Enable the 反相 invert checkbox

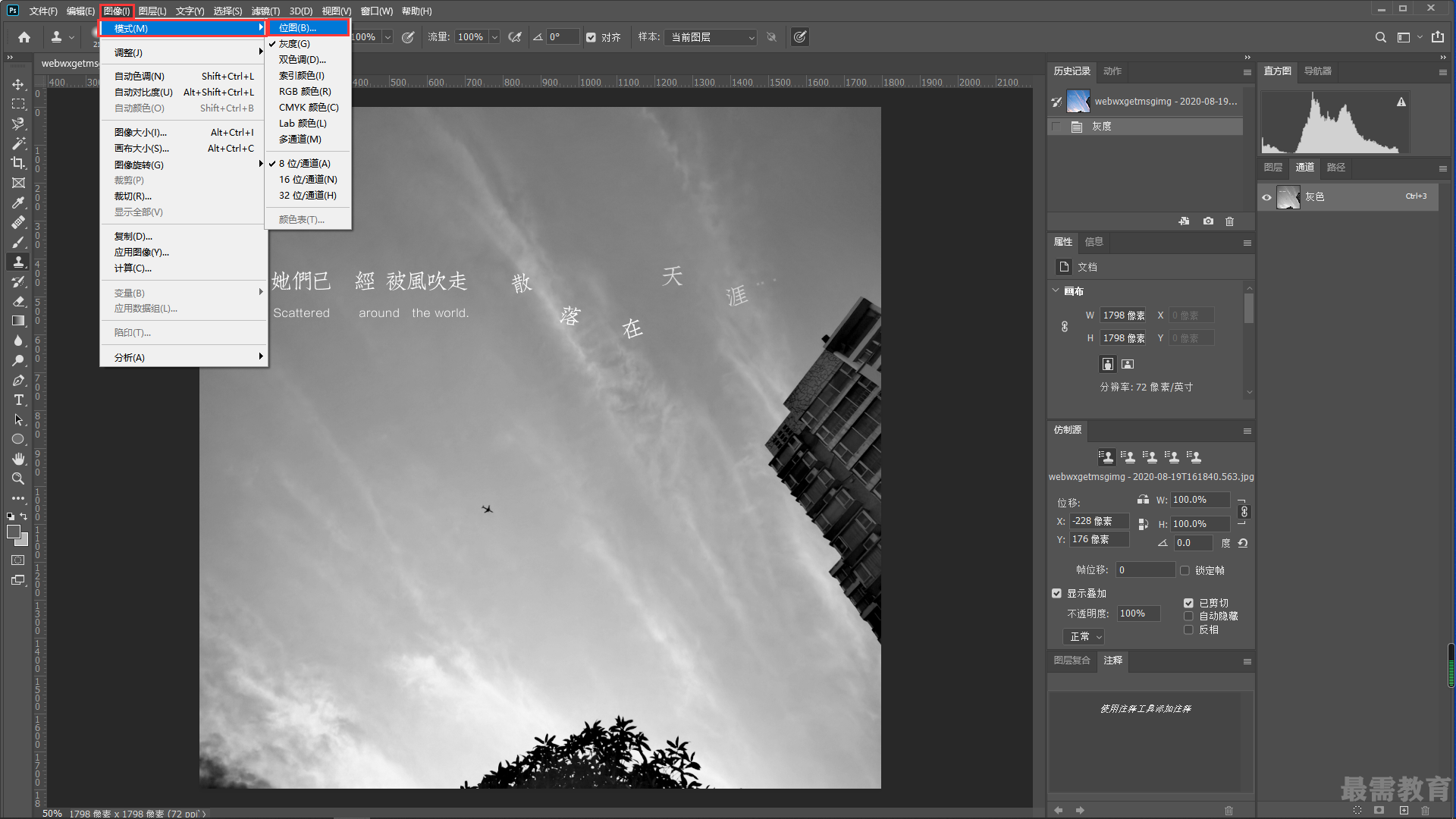pyautogui.click(x=1188, y=629)
